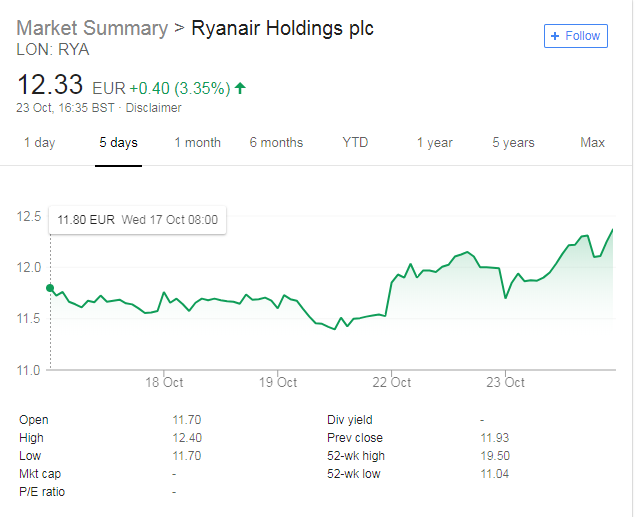
Task: Open the Market Summary link
Action: point(92,28)
